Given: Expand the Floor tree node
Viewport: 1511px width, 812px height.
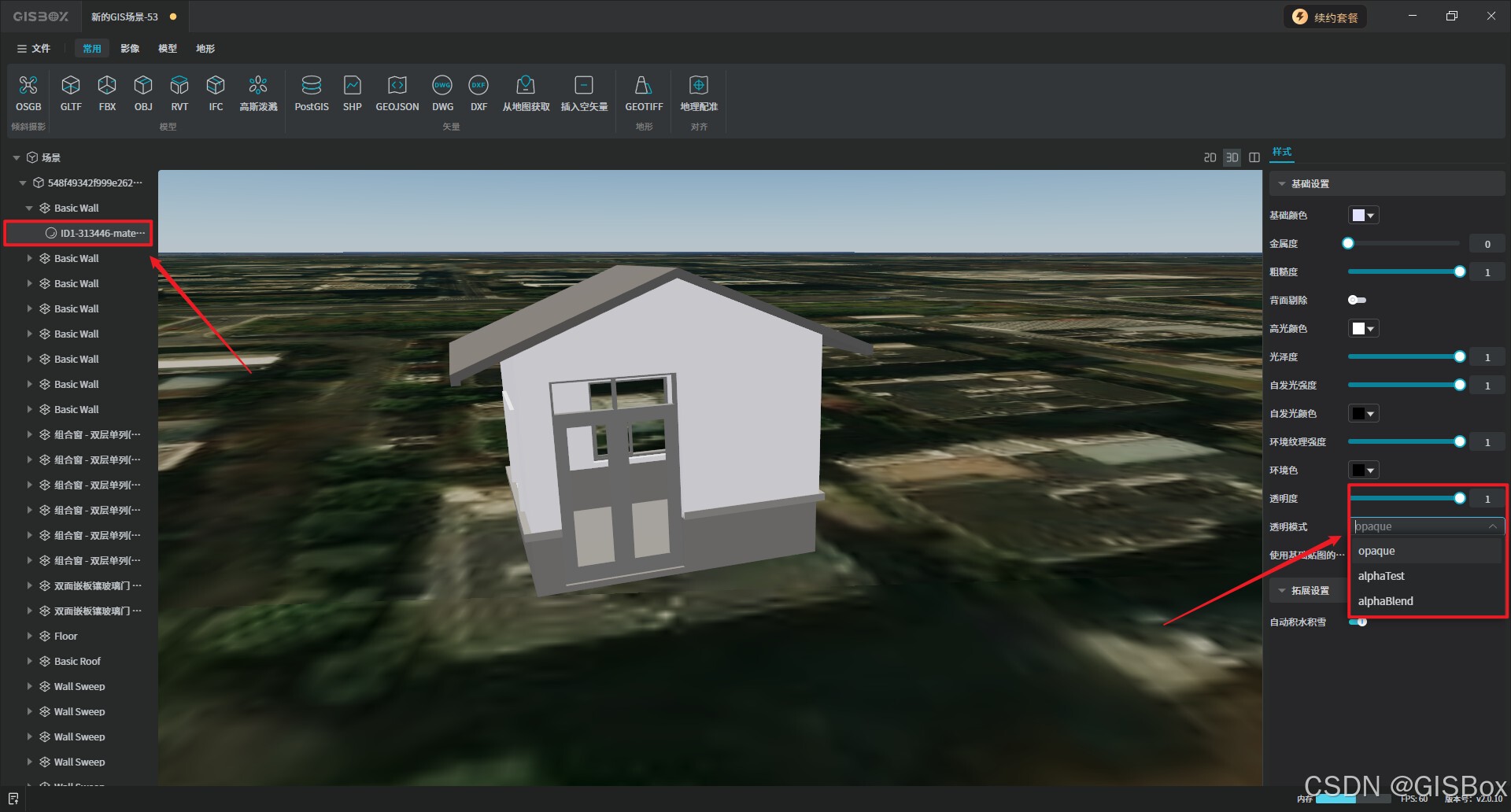Looking at the screenshot, I should 29,636.
